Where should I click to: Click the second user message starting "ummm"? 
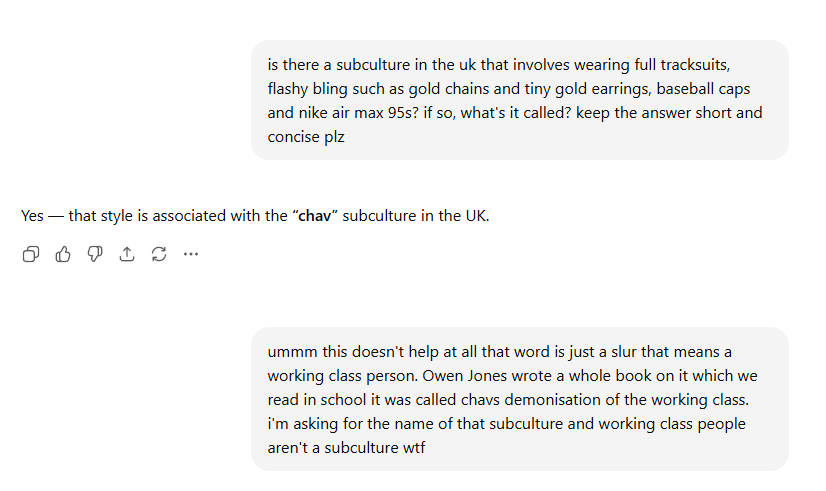(519, 399)
